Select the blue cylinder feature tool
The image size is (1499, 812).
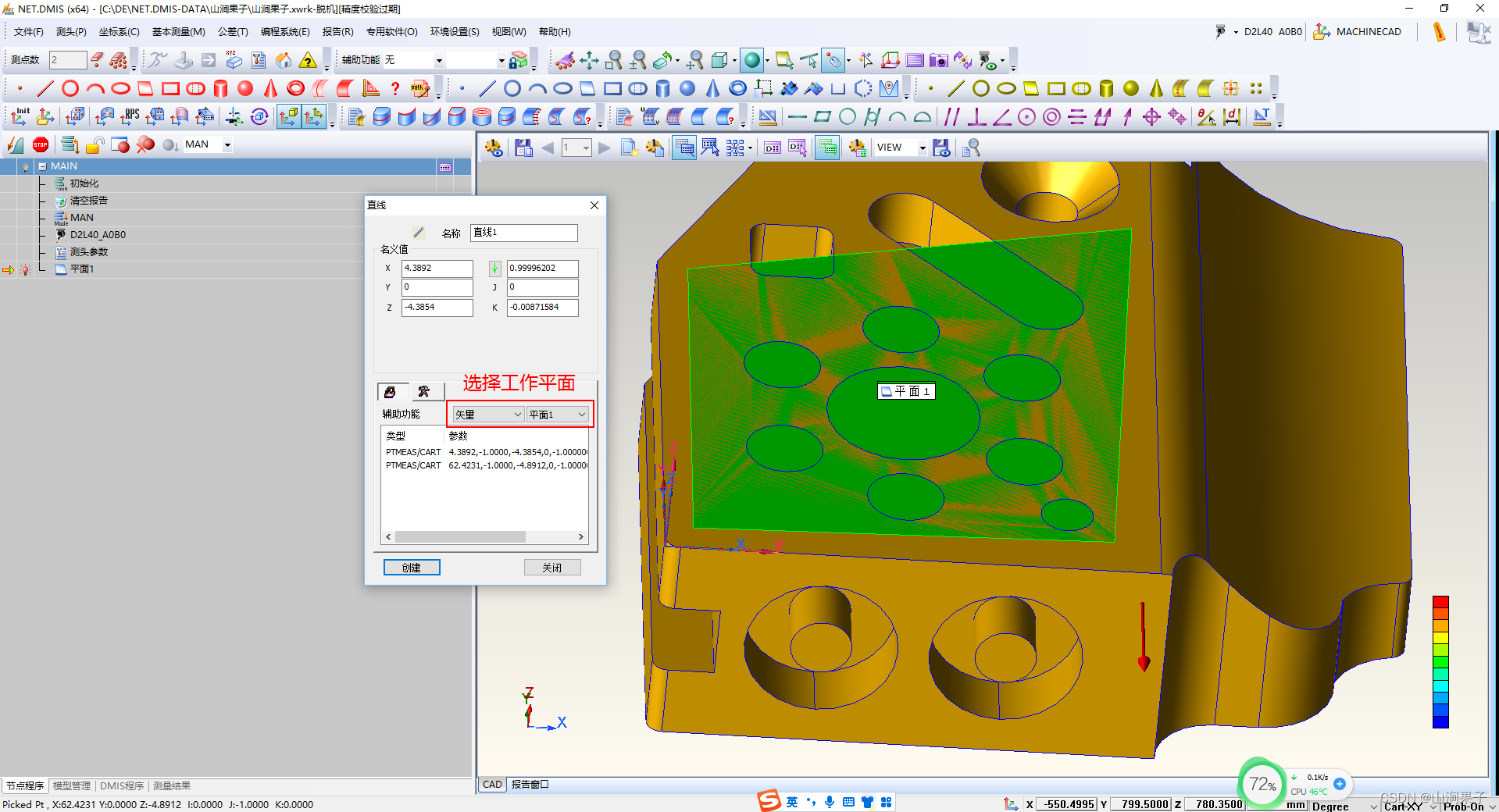662,88
